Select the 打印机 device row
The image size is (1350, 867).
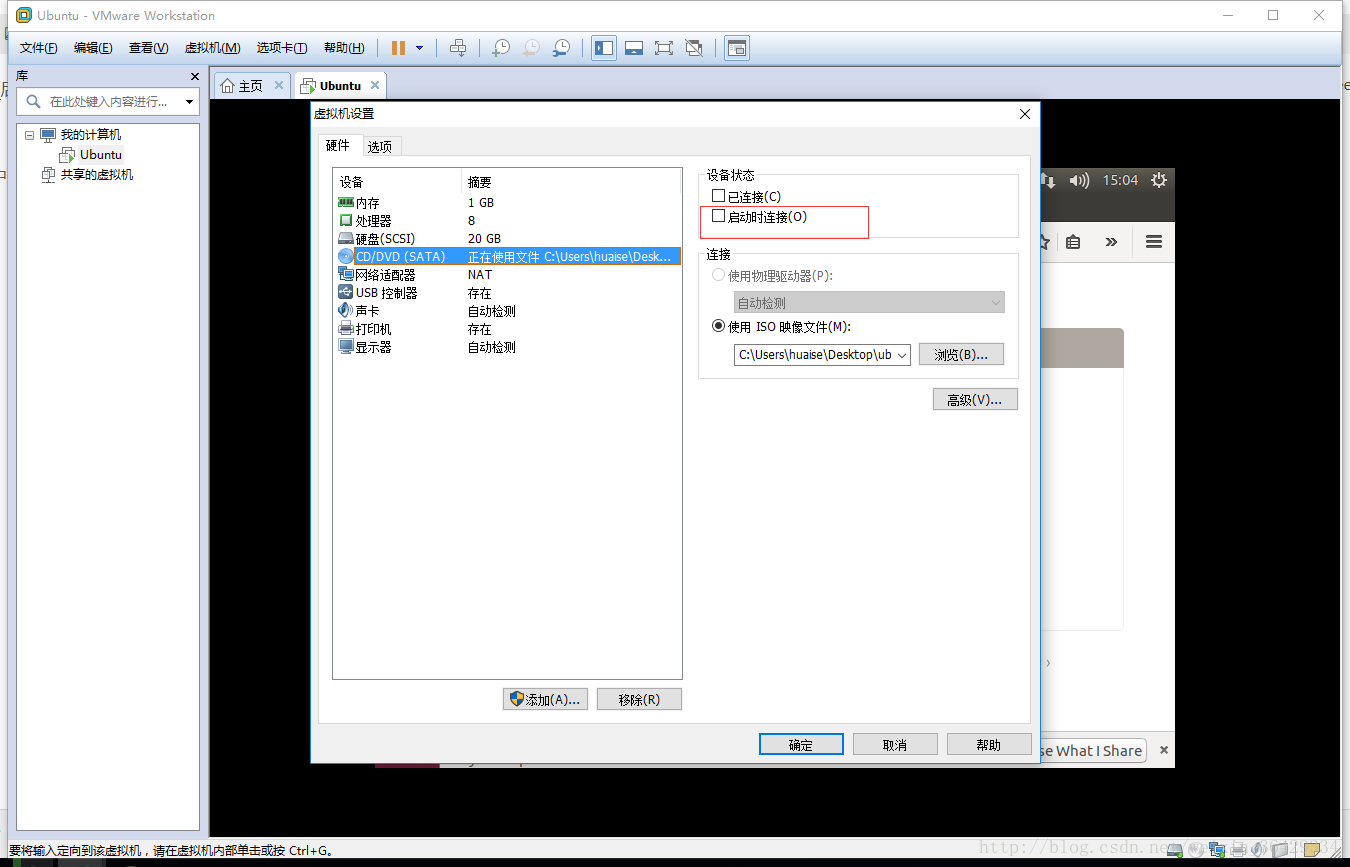coord(507,329)
